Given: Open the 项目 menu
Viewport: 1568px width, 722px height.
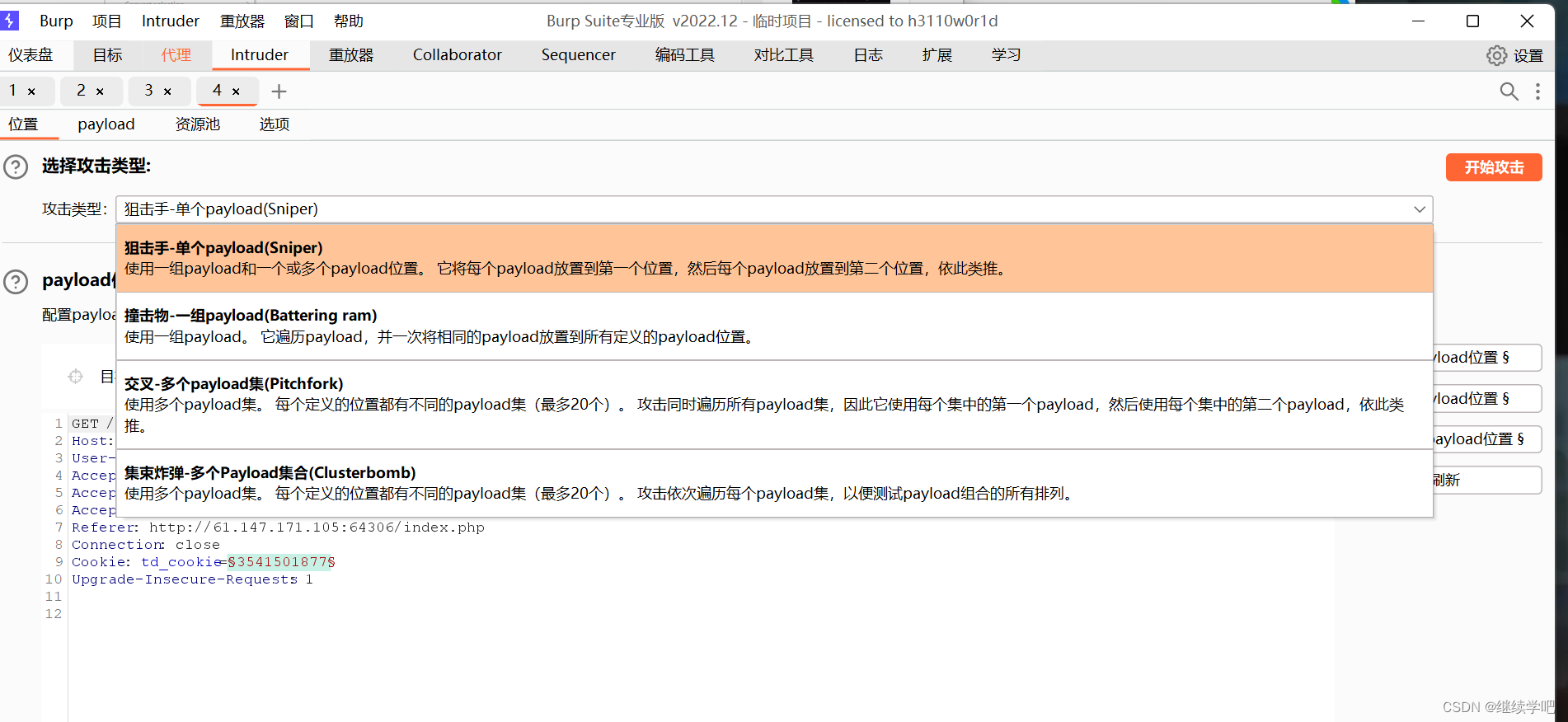Looking at the screenshot, I should [106, 21].
